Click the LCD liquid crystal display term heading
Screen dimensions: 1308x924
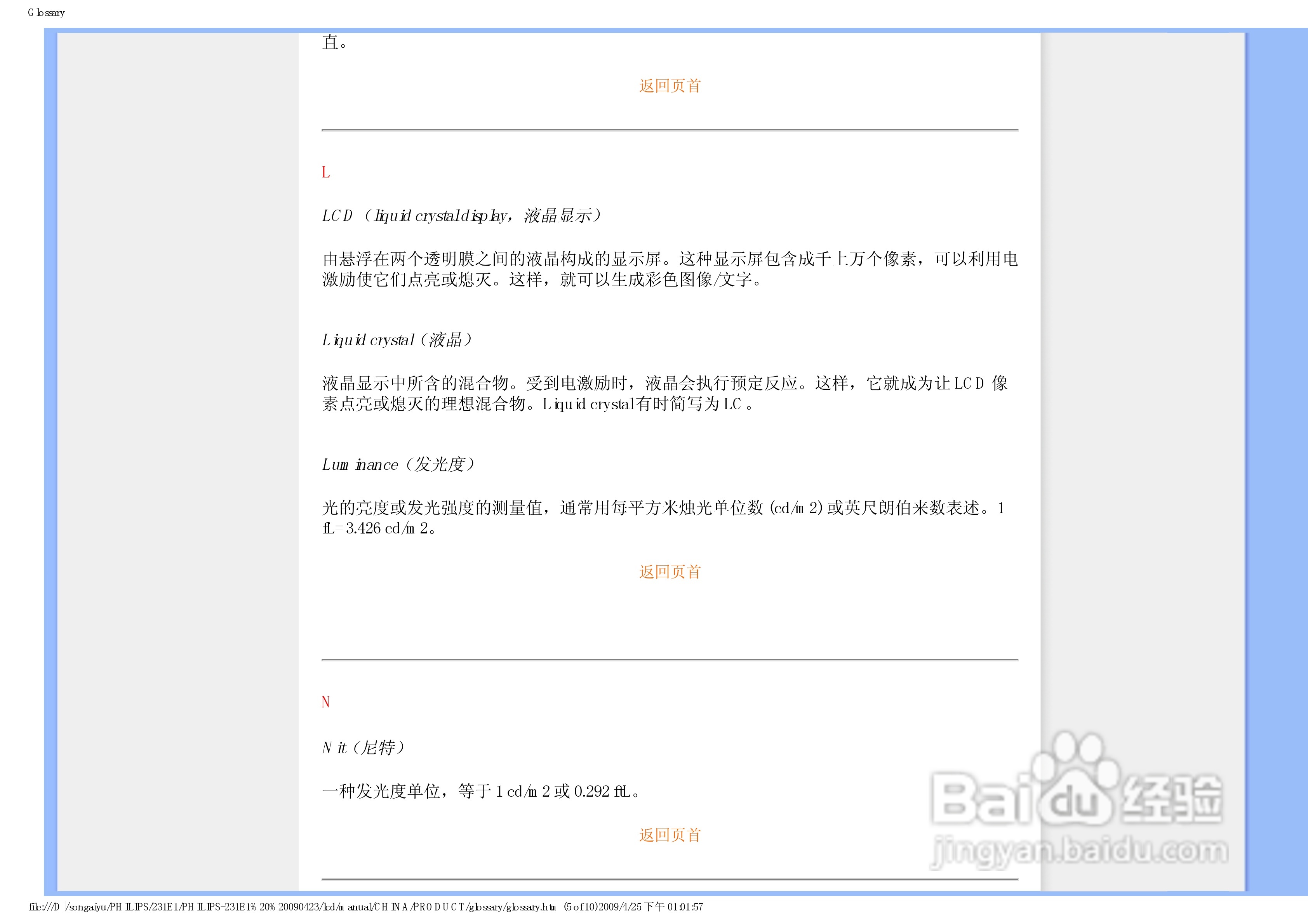point(461,216)
